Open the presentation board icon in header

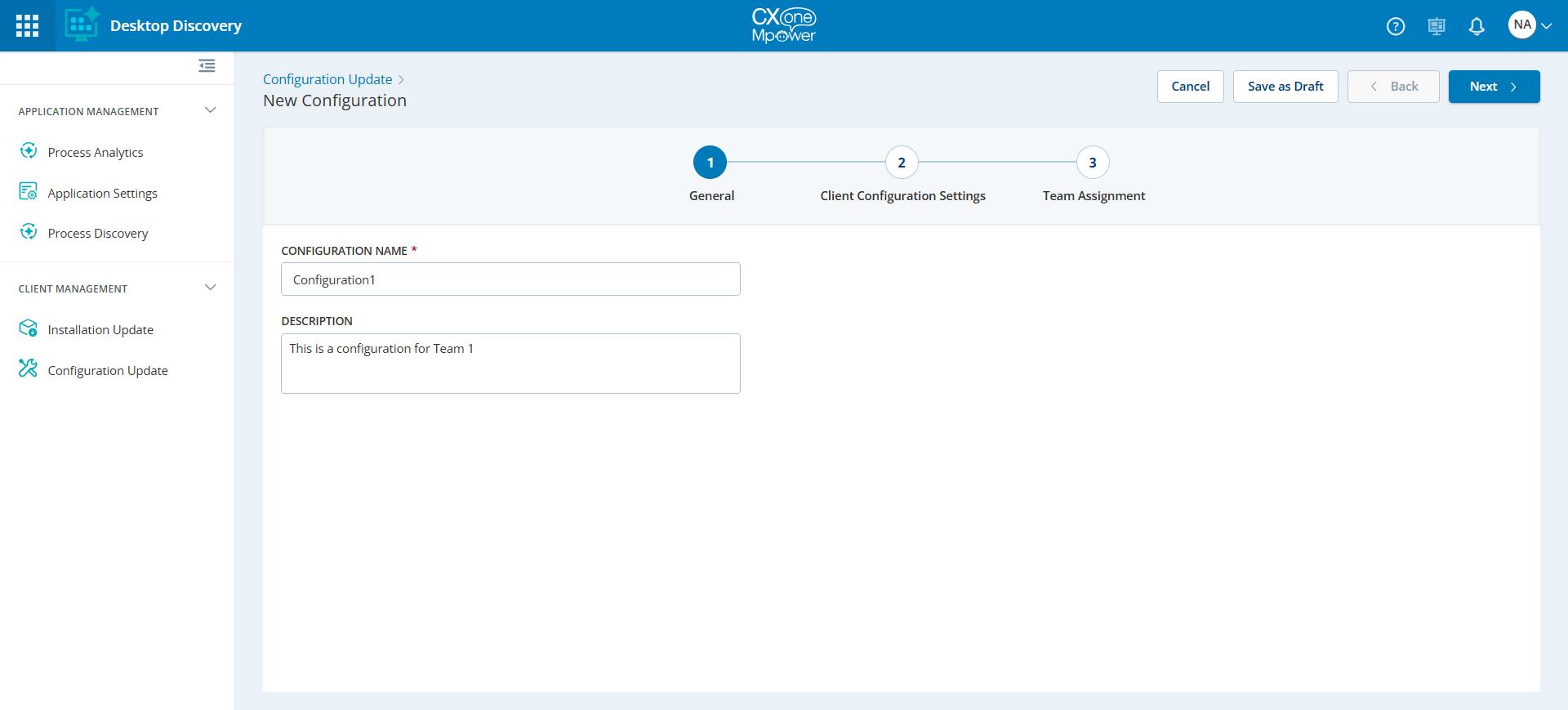pos(1436,26)
